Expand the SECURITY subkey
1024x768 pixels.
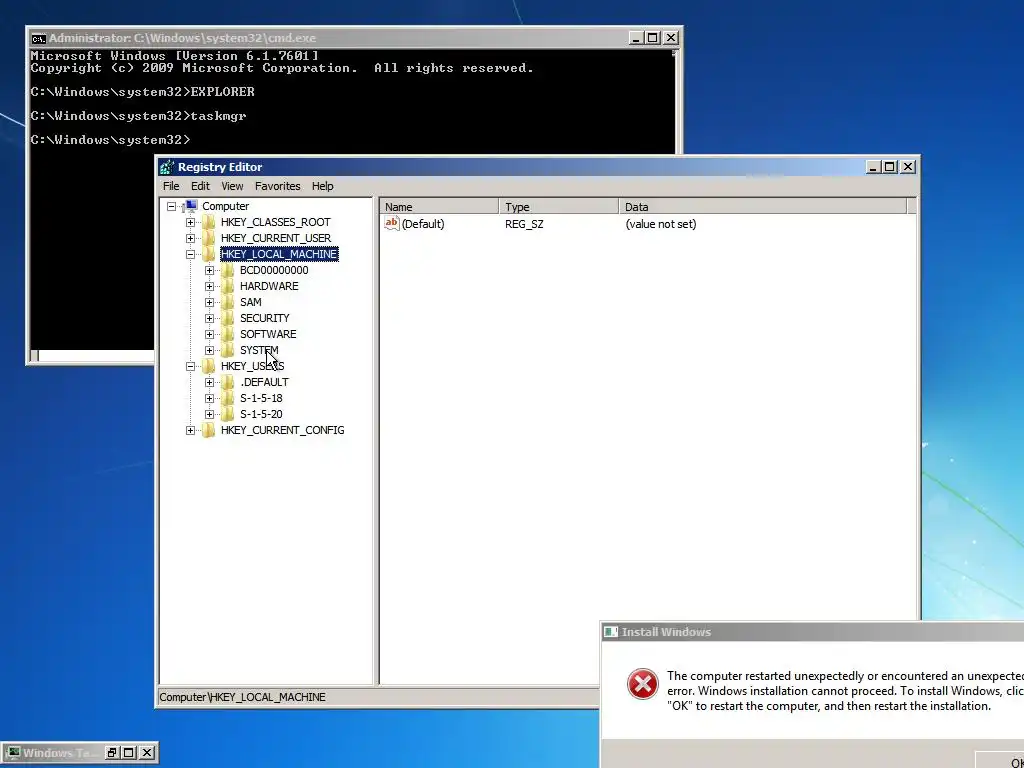pyautogui.click(x=209, y=318)
